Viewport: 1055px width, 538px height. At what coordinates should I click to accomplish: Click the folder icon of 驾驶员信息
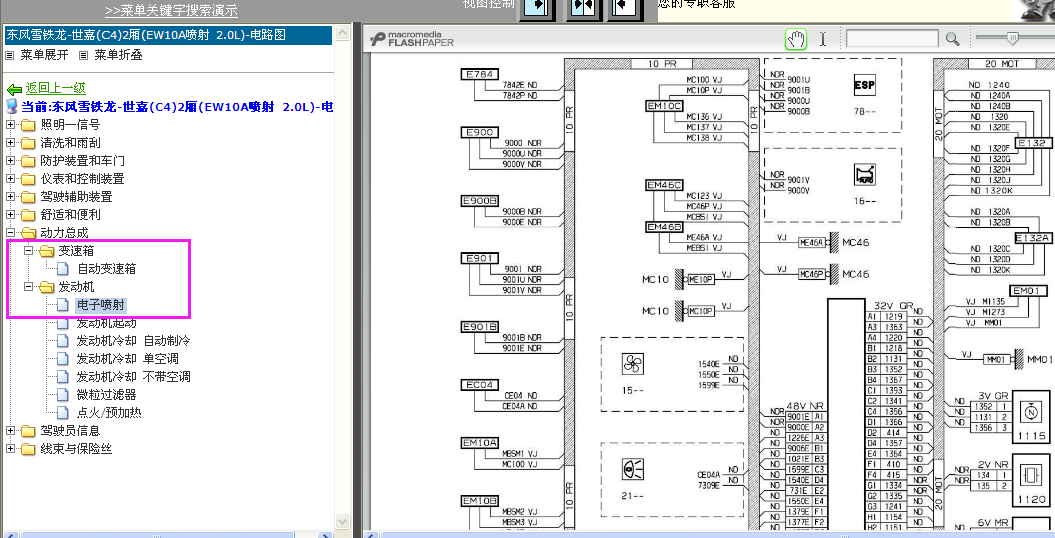click(x=28, y=431)
